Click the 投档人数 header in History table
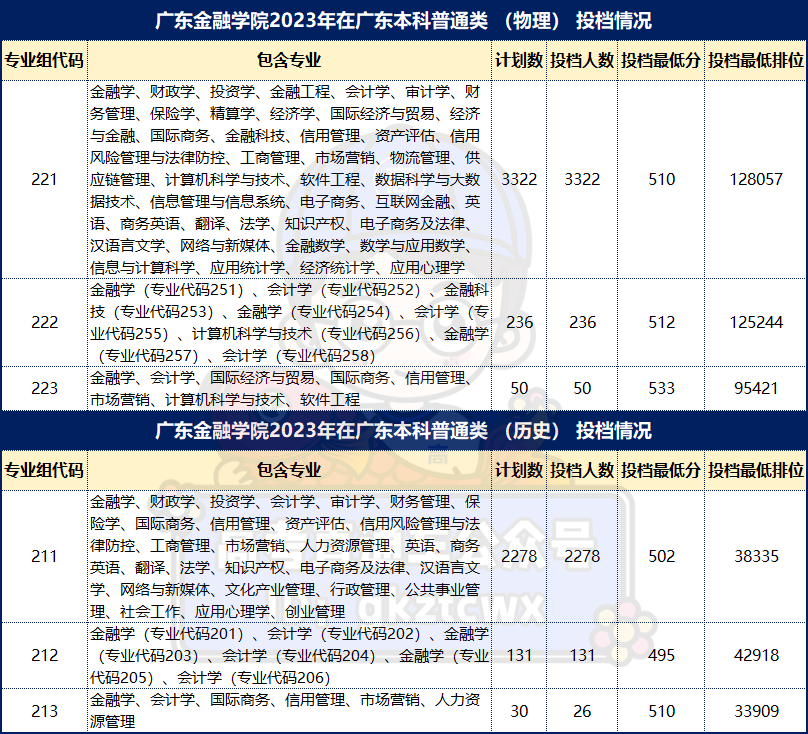This screenshot has height=734, width=808. click(582, 470)
